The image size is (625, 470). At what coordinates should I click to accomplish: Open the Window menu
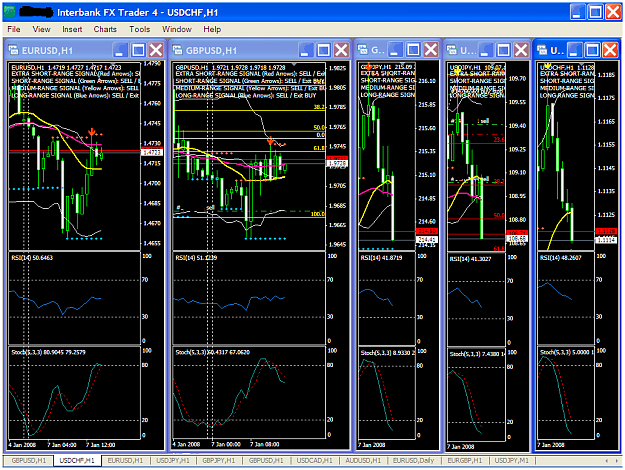click(177, 29)
